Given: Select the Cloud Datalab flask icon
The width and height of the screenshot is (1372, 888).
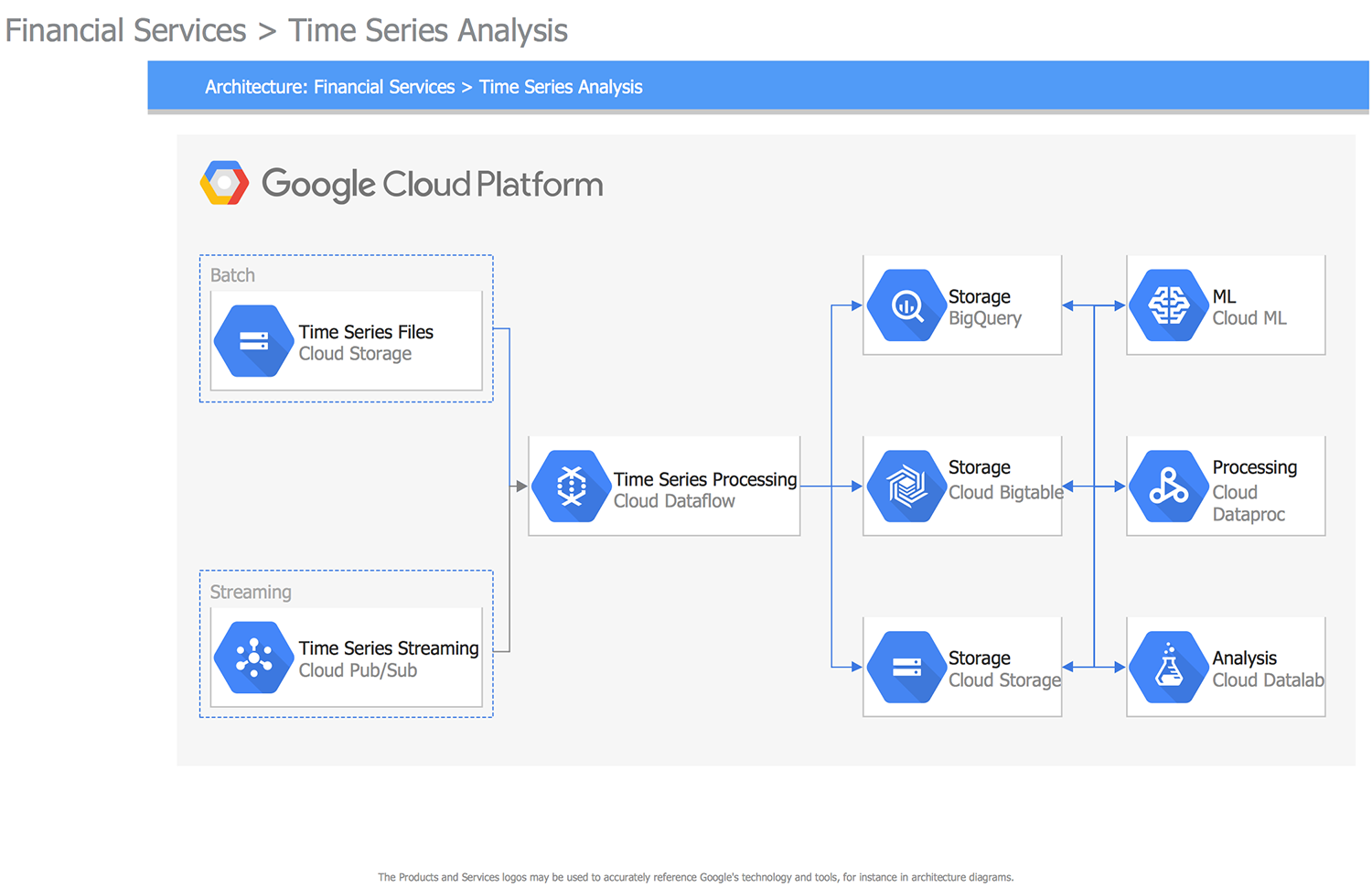Looking at the screenshot, I should click(x=1169, y=667).
